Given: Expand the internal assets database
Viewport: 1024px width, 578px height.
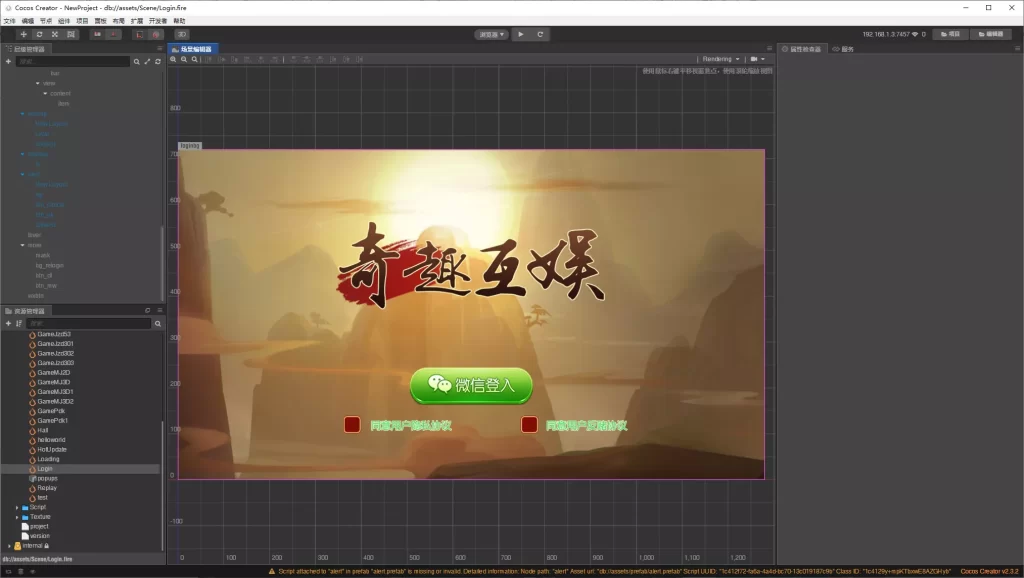Looking at the screenshot, I should point(9,546).
